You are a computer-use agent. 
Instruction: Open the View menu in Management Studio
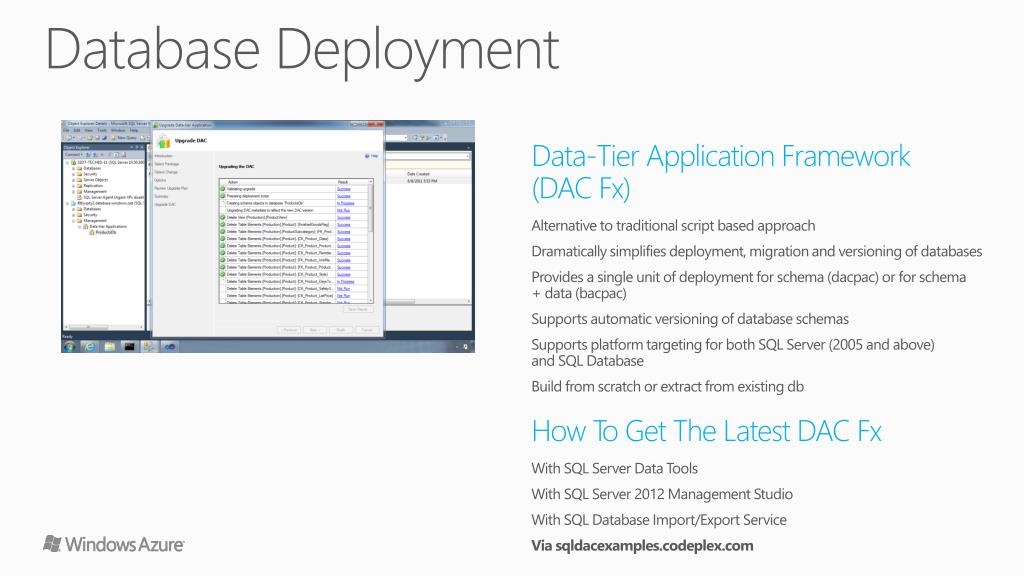pos(88,130)
